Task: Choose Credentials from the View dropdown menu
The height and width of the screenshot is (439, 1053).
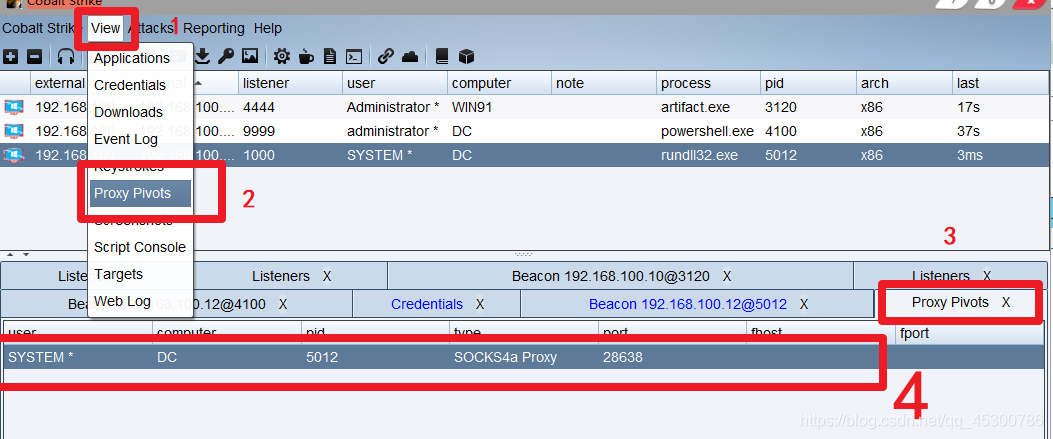Action: tap(140, 85)
